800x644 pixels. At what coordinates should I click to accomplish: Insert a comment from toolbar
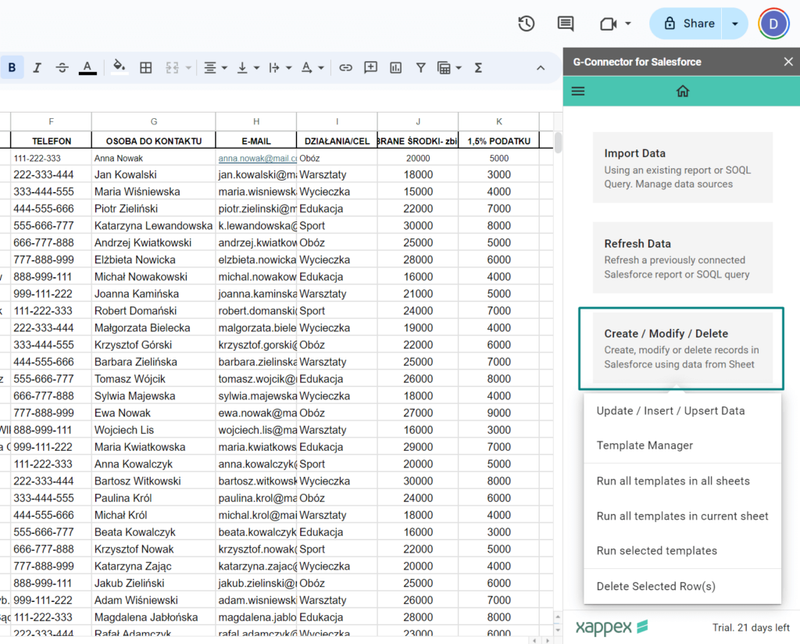pyautogui.click(x=370, y=67)
